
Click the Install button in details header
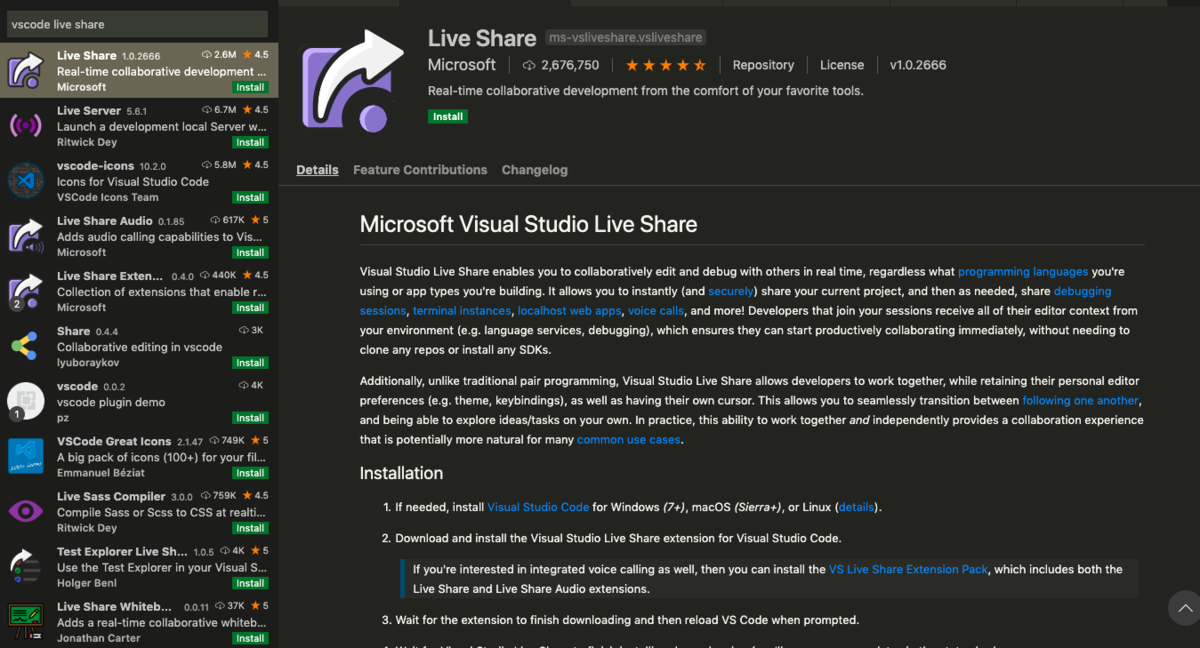click(448, 116)
